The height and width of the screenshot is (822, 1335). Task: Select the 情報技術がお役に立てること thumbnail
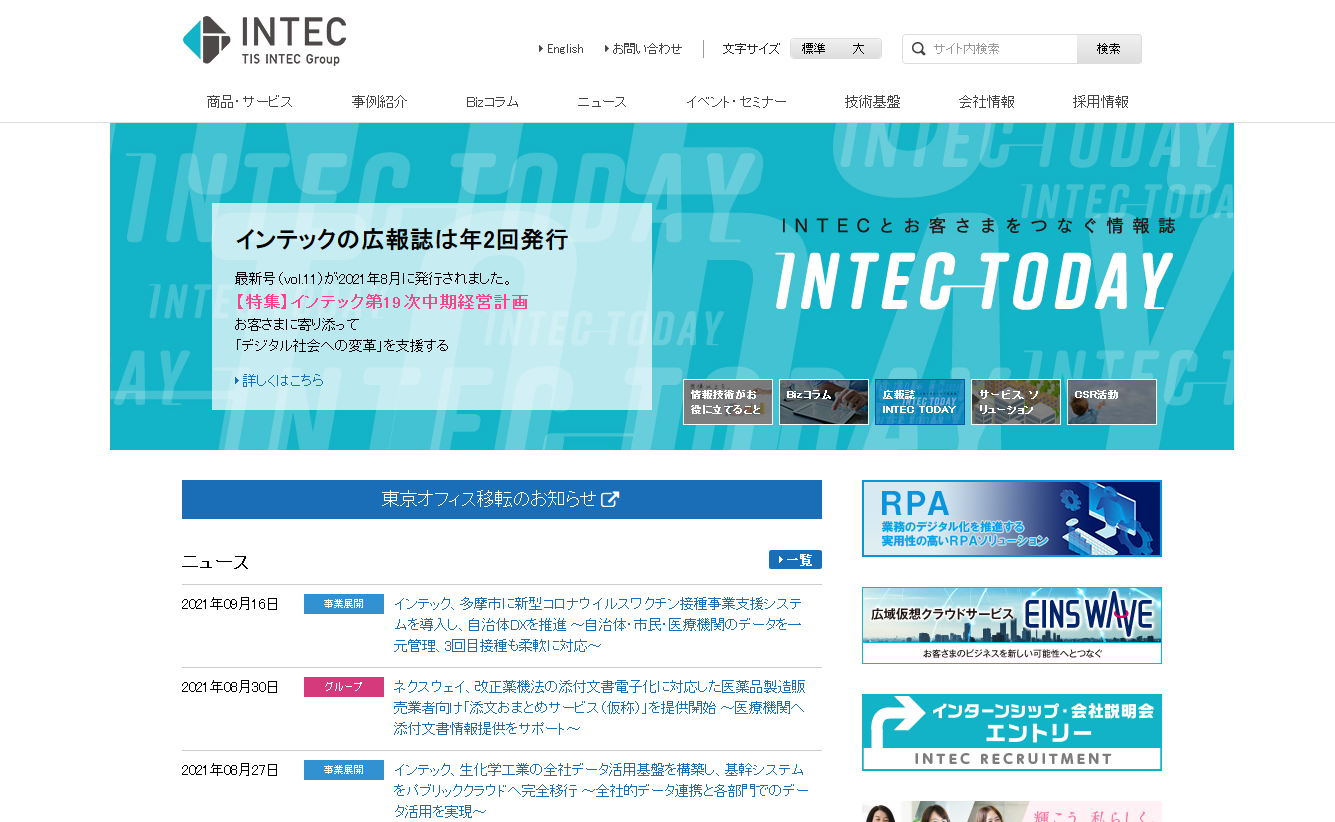(x=727, y=402)
